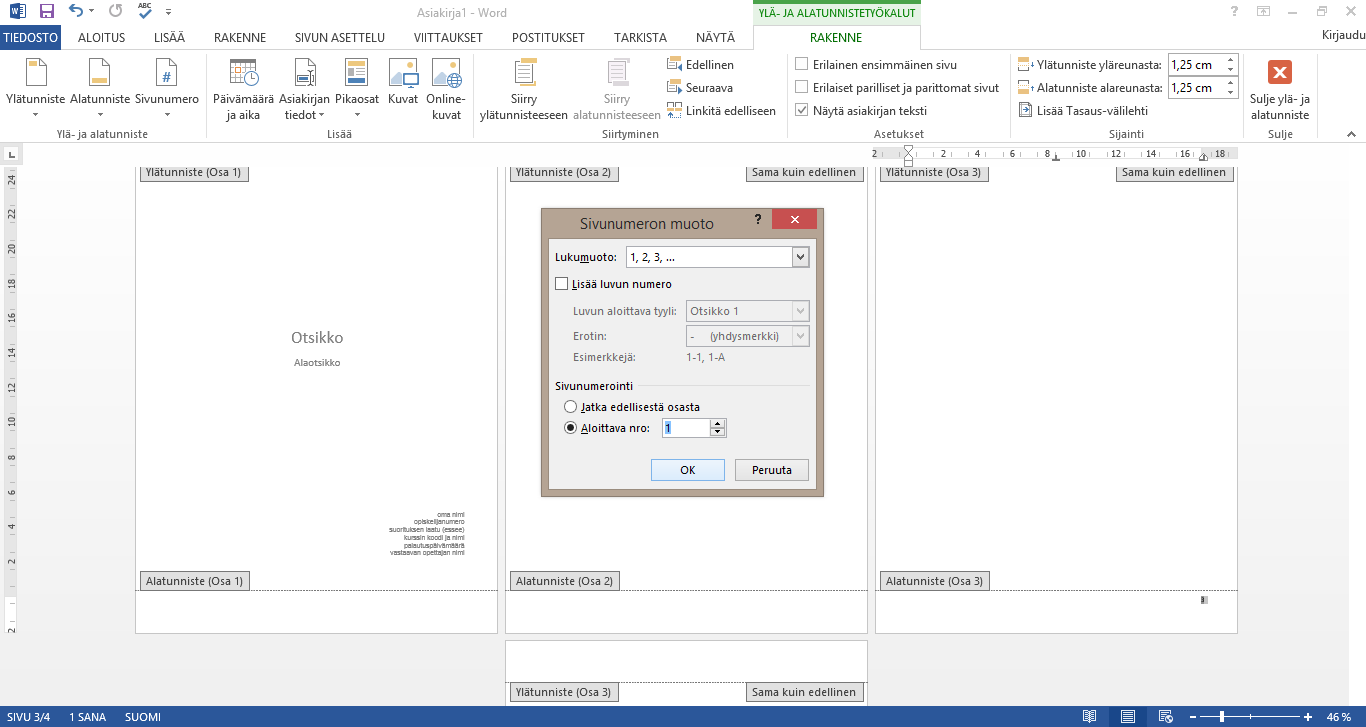Switch to print layout view icon
This screenshot has width=1366, height=727.
pos(1128,717)
